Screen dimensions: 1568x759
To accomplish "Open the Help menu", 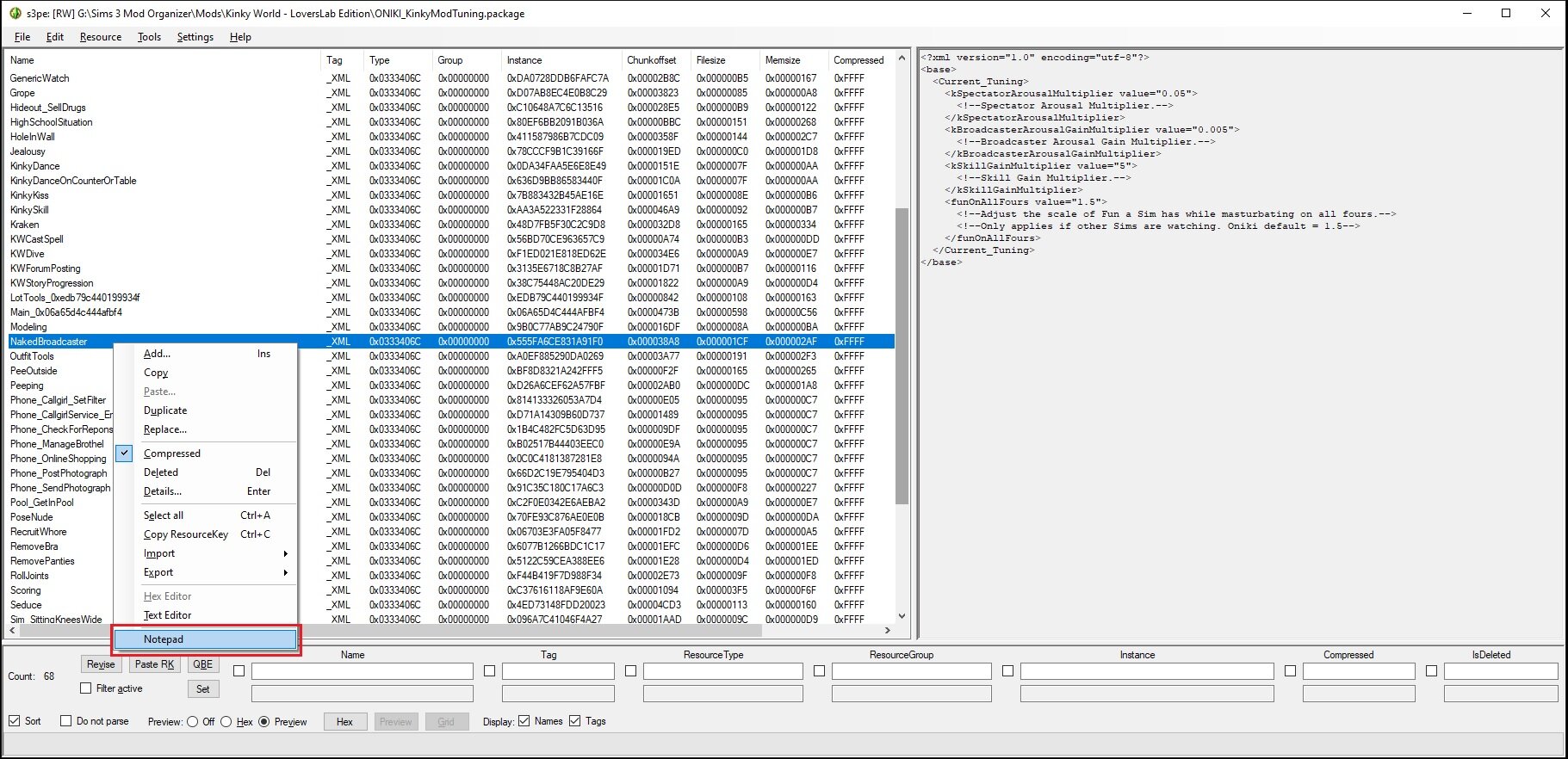I will point(240,37).
